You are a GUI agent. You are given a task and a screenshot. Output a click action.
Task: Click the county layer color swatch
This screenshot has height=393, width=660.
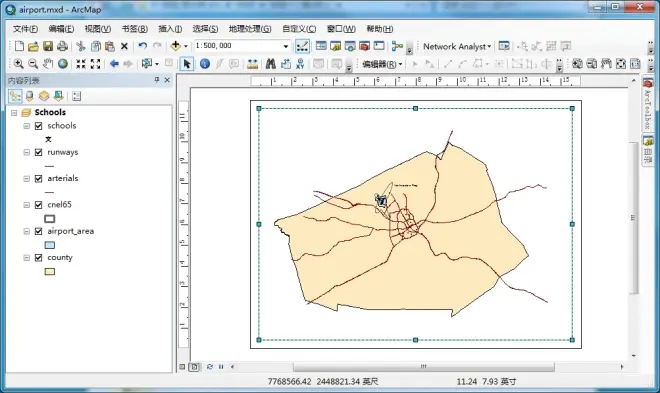tap(50, 271)
